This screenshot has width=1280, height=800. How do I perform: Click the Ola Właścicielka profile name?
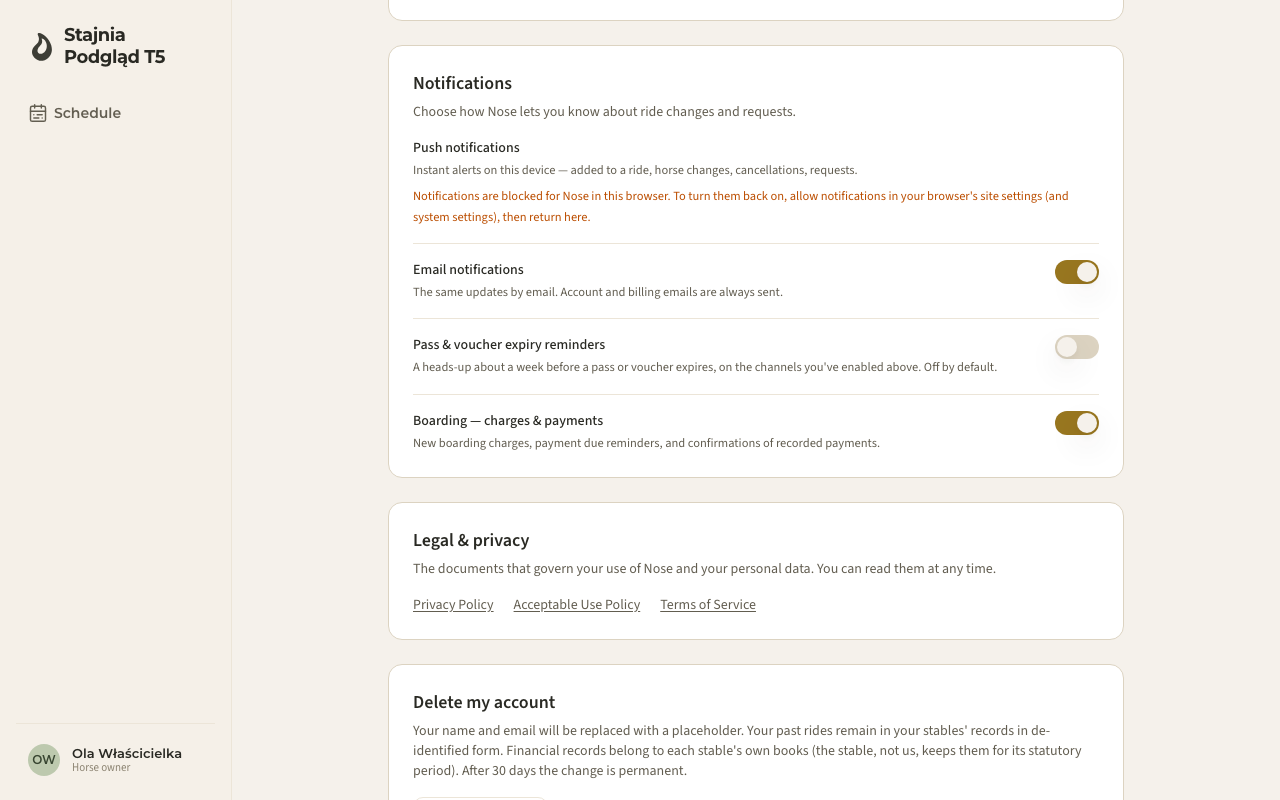coord(127,753)
